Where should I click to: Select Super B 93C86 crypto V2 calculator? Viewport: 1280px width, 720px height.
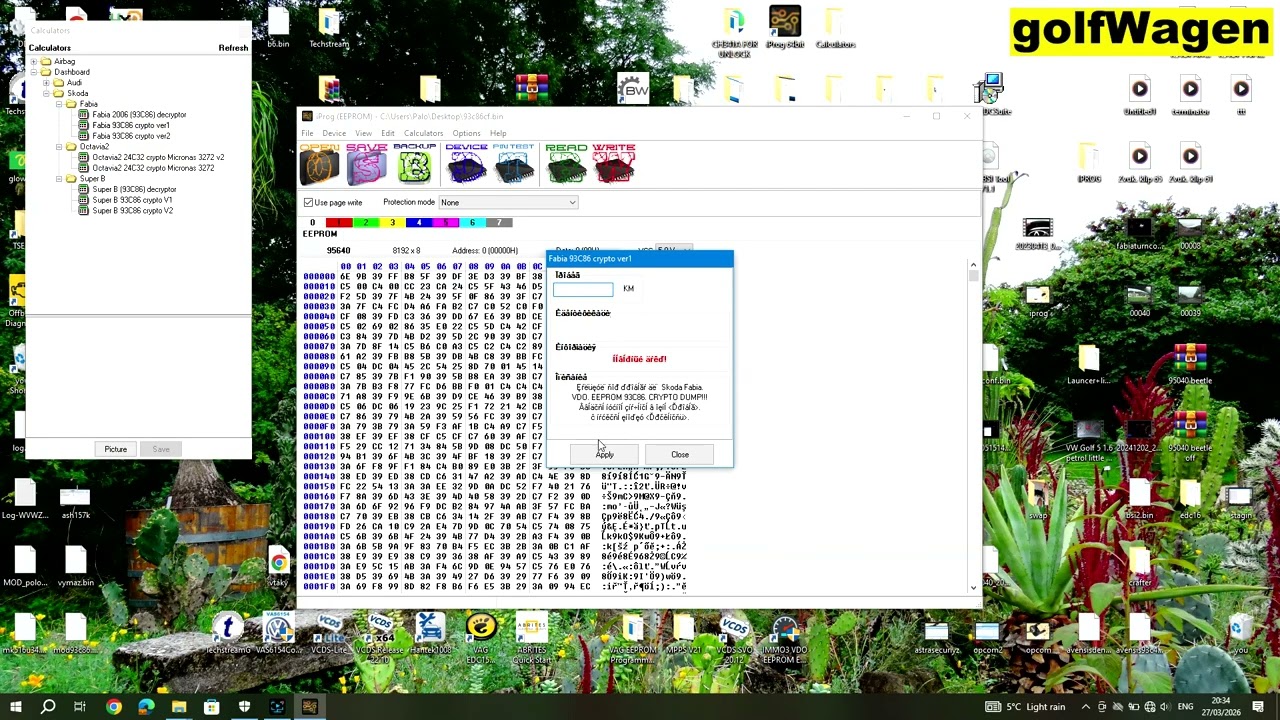click(132, 211)
